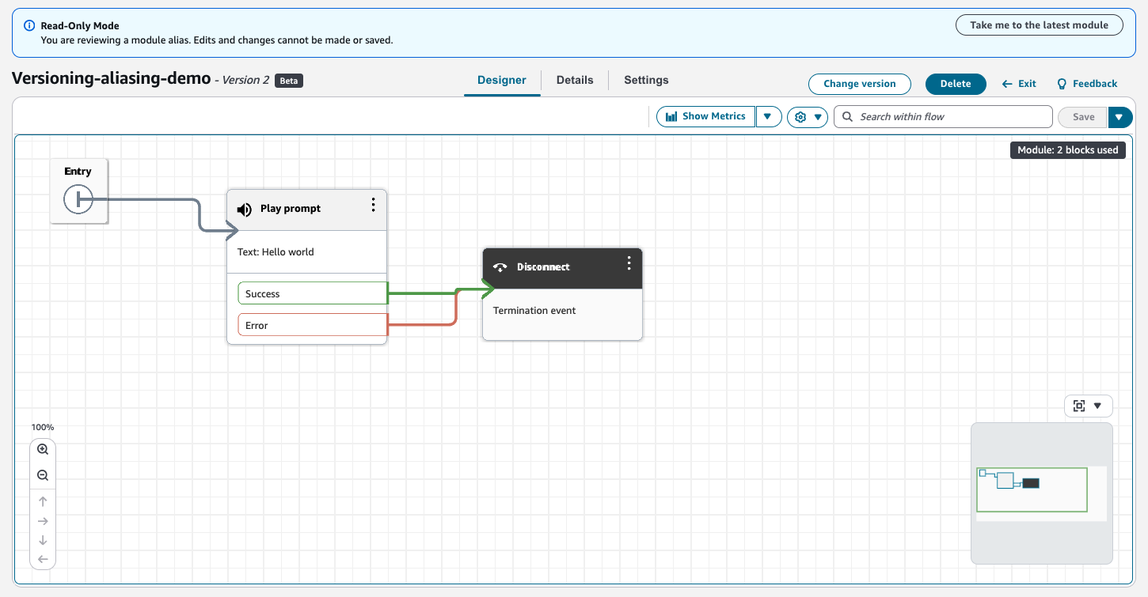Screen dimensions: 1148x597
Task: Click the speaker icon on Play prompt block
Action: (243, 208)
